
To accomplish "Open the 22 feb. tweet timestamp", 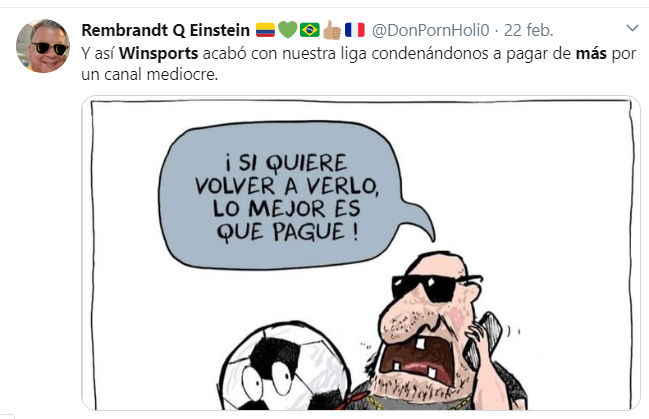I will 529,30.
